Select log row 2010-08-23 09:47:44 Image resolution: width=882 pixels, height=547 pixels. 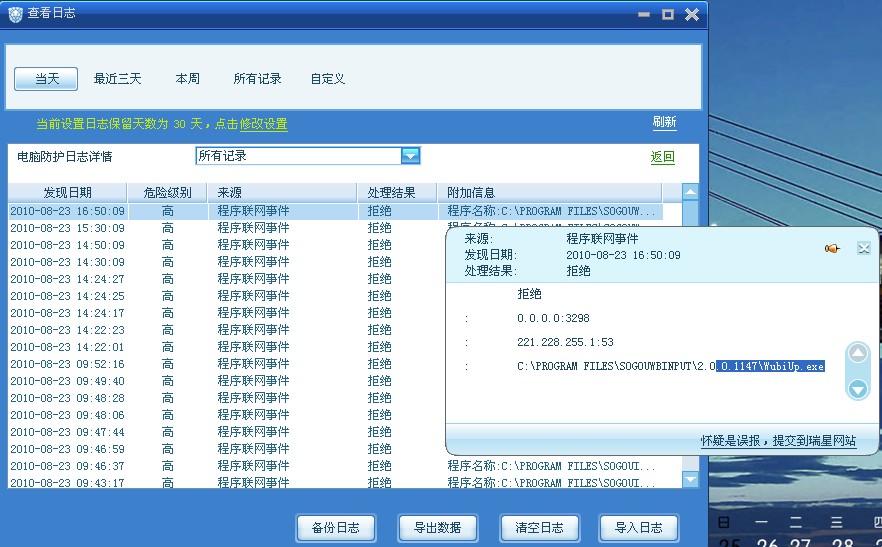[x=226, y=432]
